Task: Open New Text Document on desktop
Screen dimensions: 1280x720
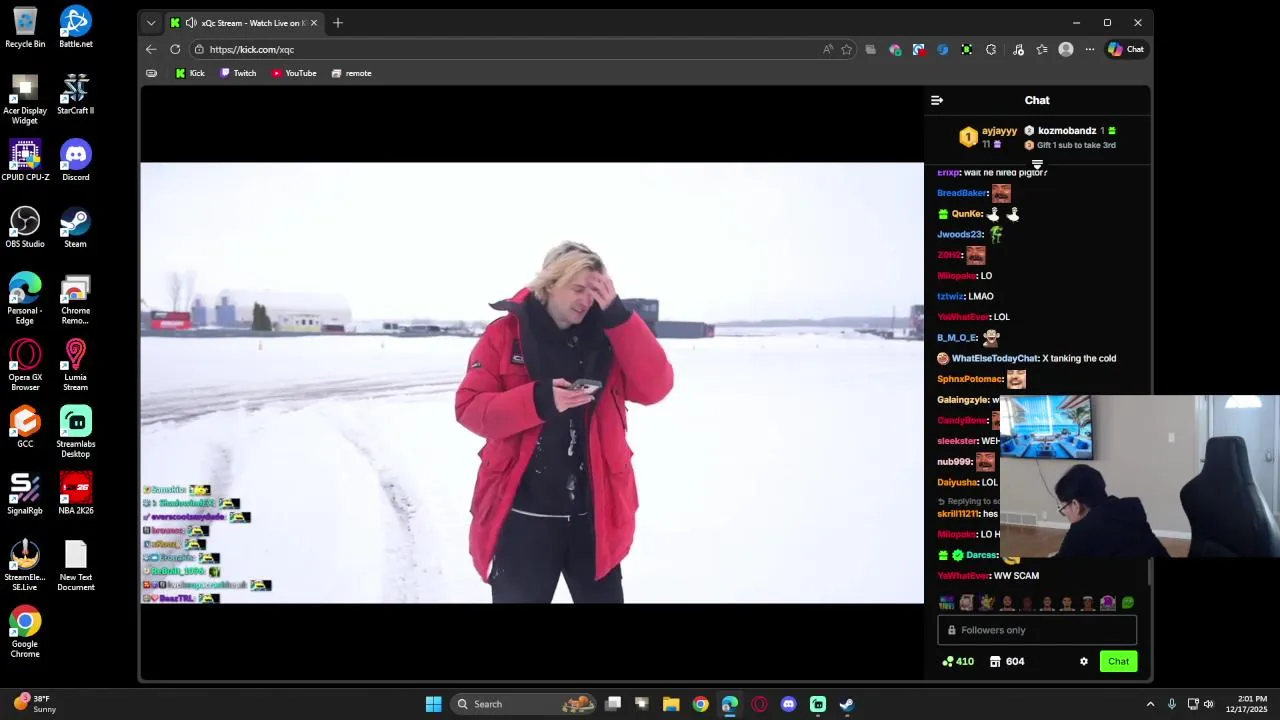Action: pyautogui.click(x=76, y=565)
